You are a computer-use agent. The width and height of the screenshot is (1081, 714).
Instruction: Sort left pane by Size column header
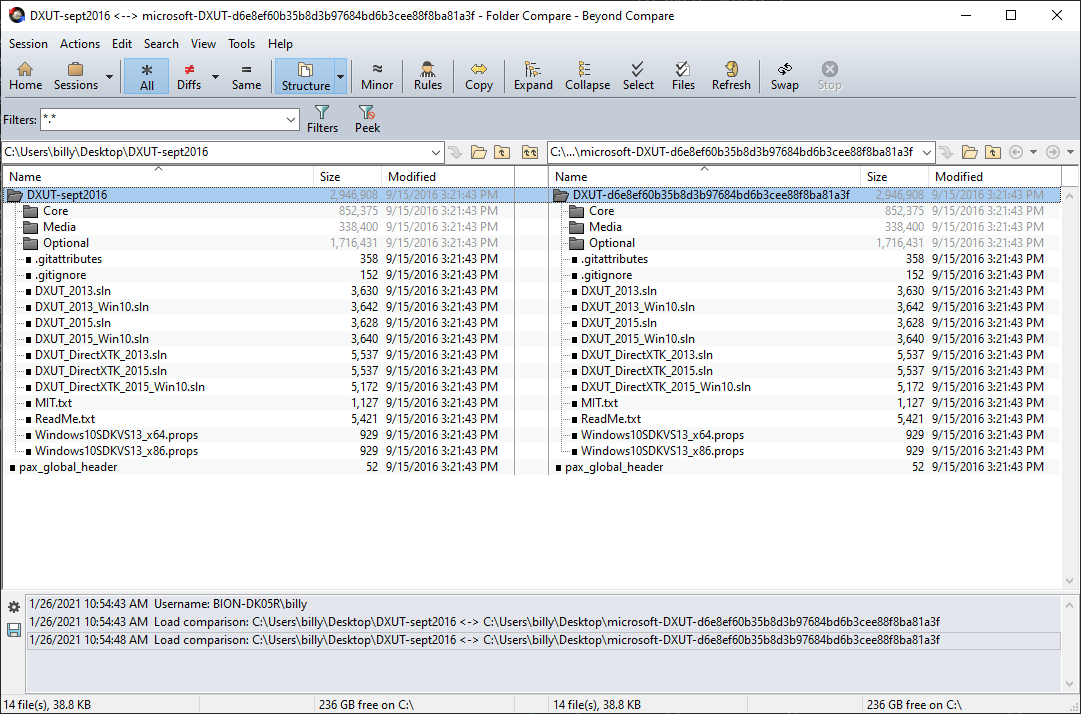click(347, 176)
